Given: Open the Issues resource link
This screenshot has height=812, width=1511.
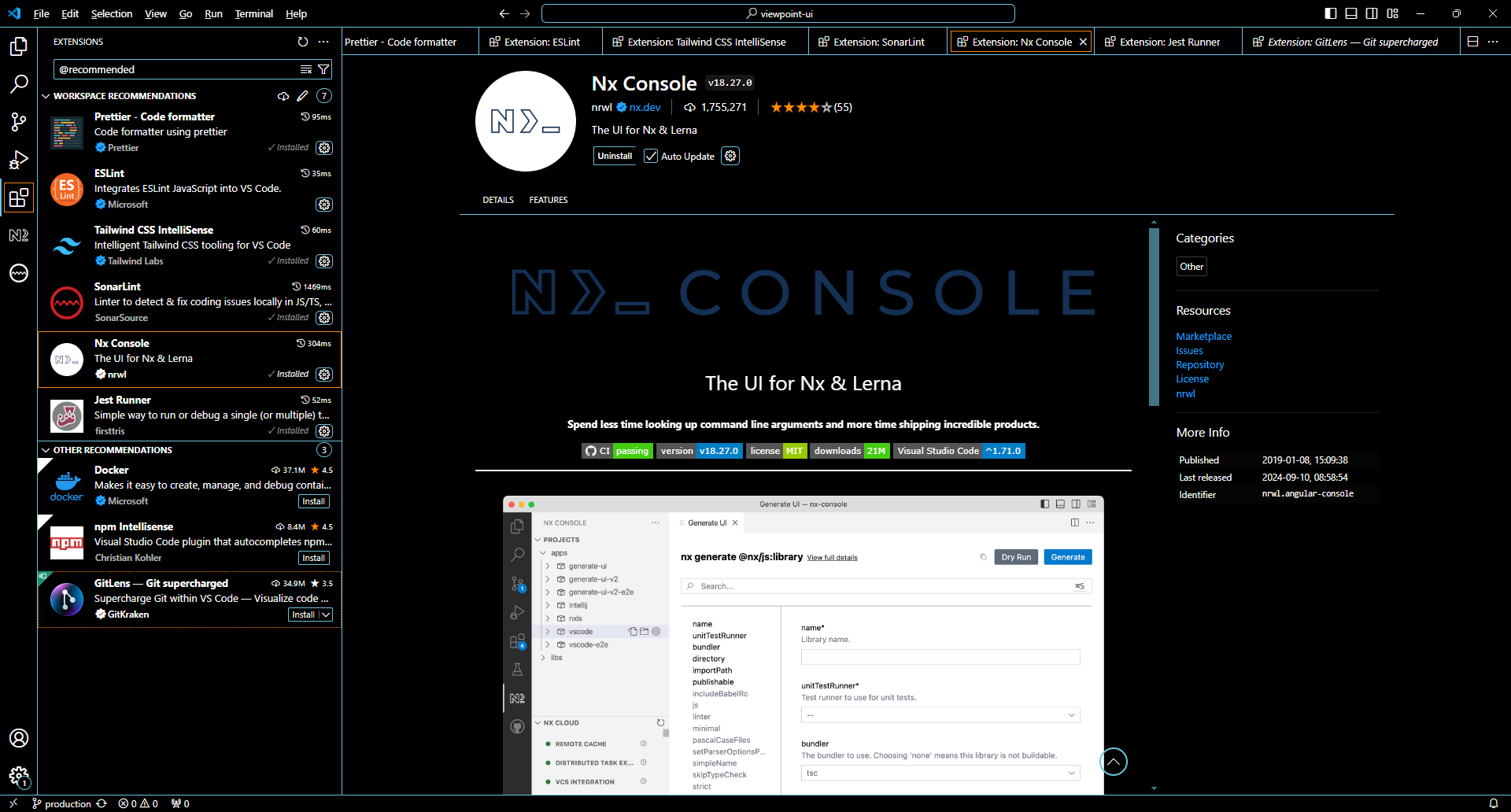Looking at the screenshot, I should 1189,350.
